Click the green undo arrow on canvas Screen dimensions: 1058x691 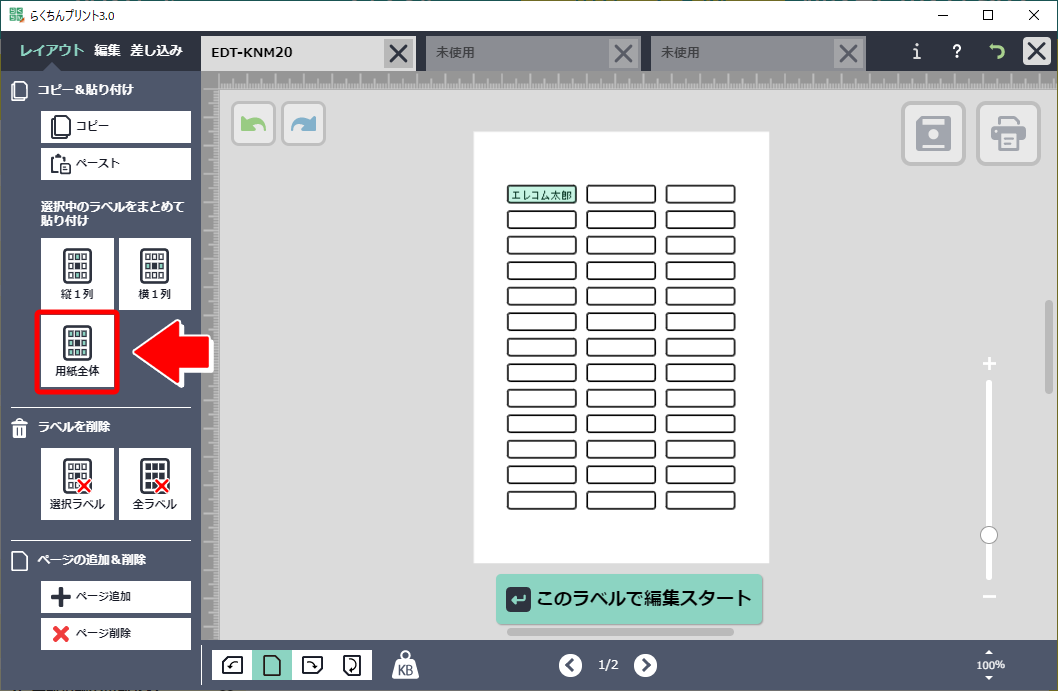254,124
